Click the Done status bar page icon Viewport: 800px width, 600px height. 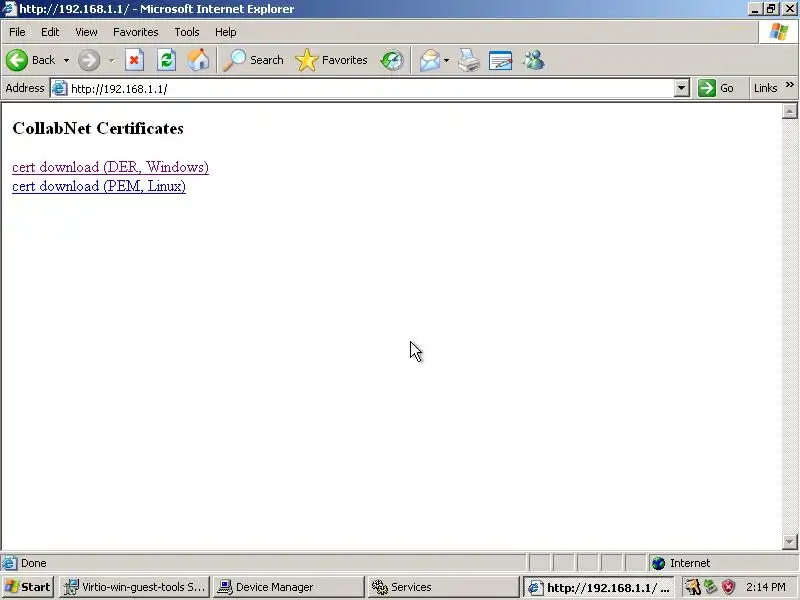9,563
